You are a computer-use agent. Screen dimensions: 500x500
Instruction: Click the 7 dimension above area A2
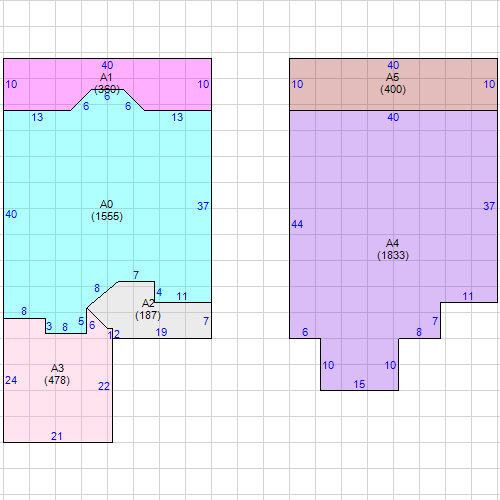point(136,275)
